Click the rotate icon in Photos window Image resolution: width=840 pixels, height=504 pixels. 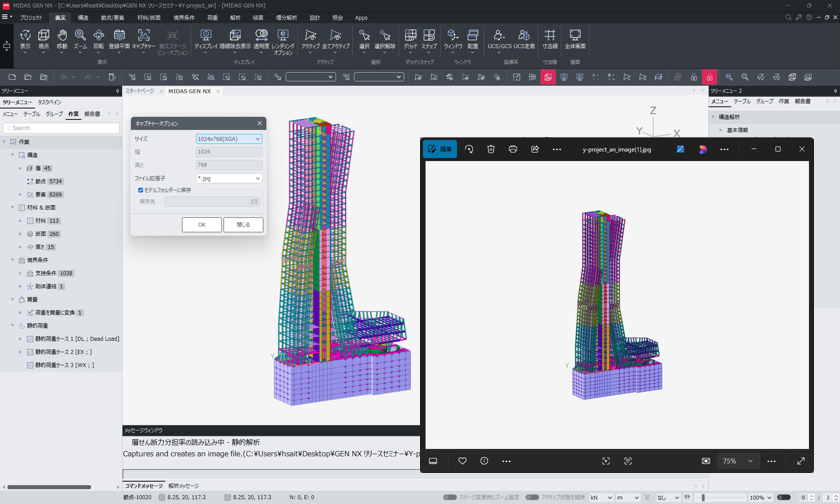pos(469,149)
